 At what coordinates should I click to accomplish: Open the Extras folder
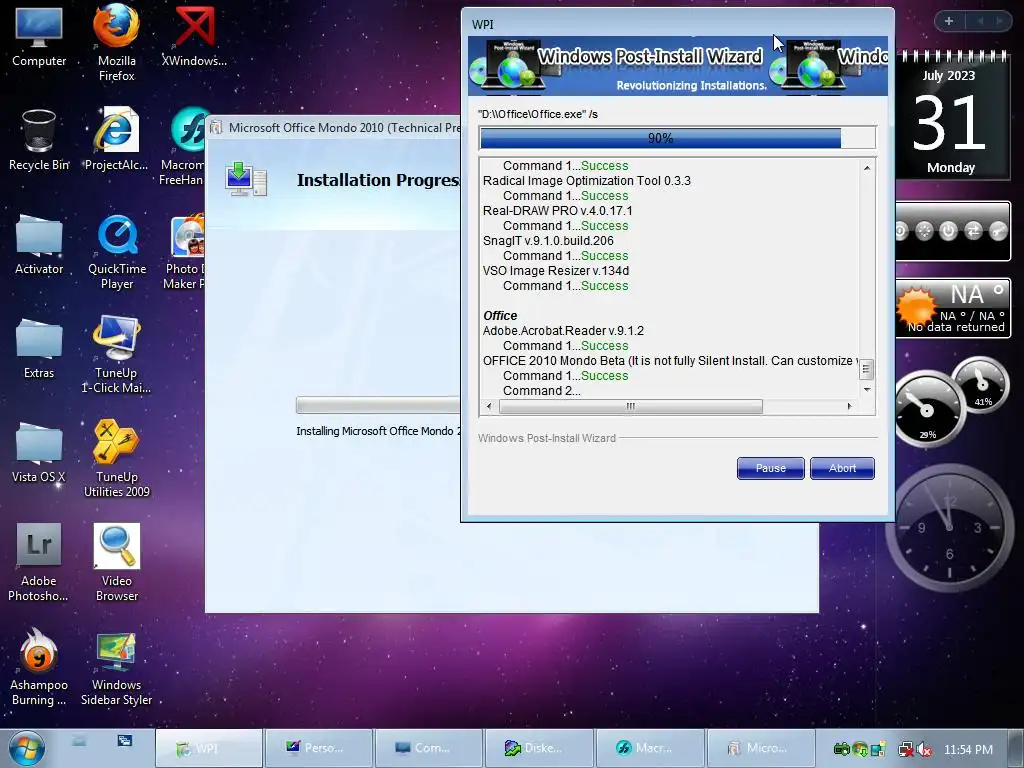pos(39,349)
